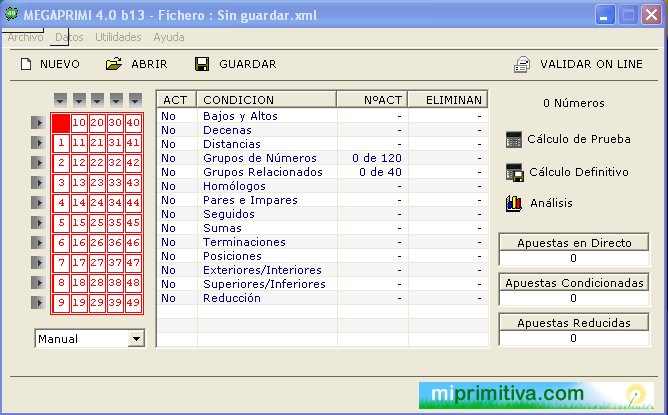The height and width of the screenshot is (415, 668).
Task: Click the GUARDAR floppy disk icon
Action: (202, 64)
